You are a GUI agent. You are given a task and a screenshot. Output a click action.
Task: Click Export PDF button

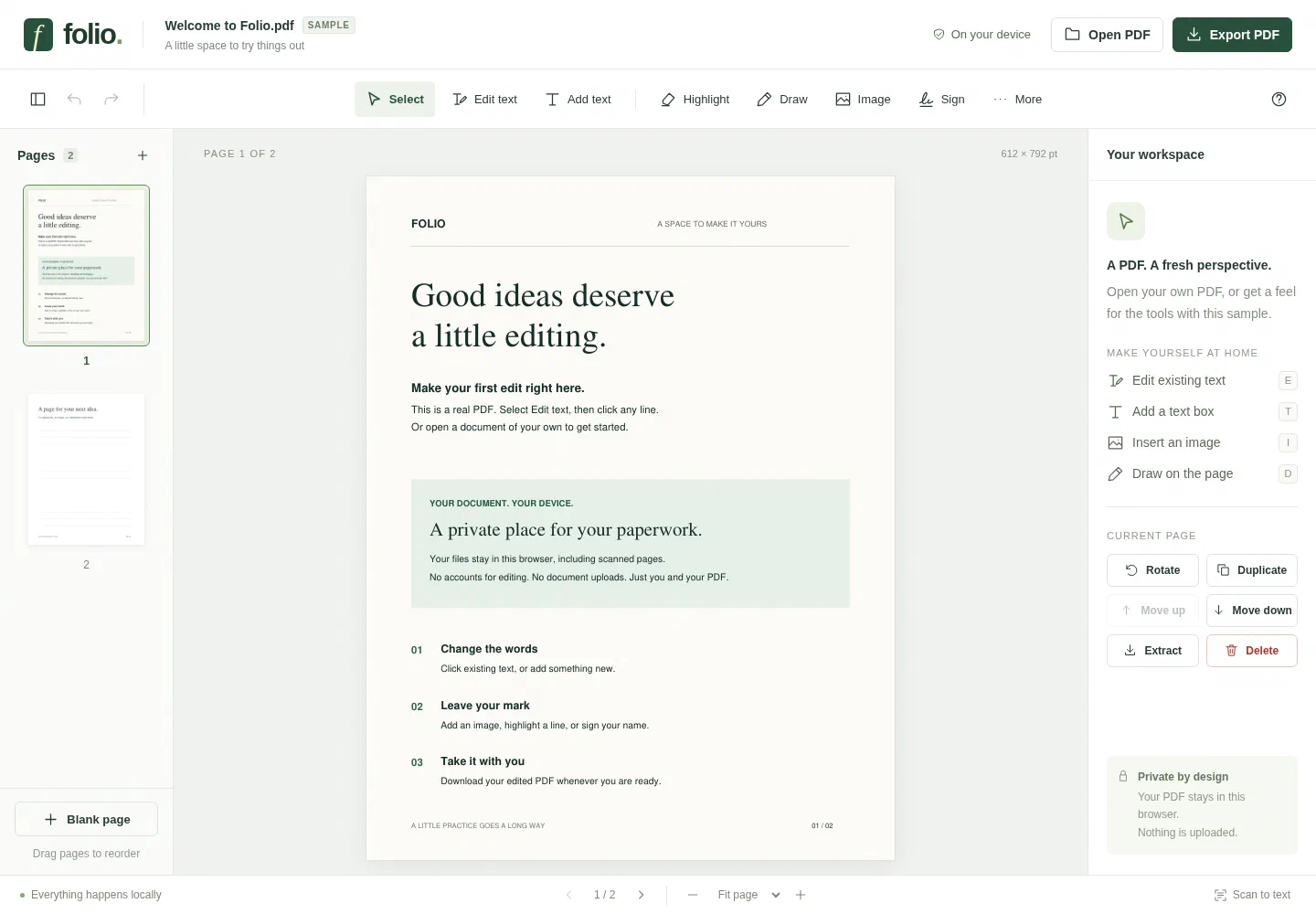[1232, 35]
